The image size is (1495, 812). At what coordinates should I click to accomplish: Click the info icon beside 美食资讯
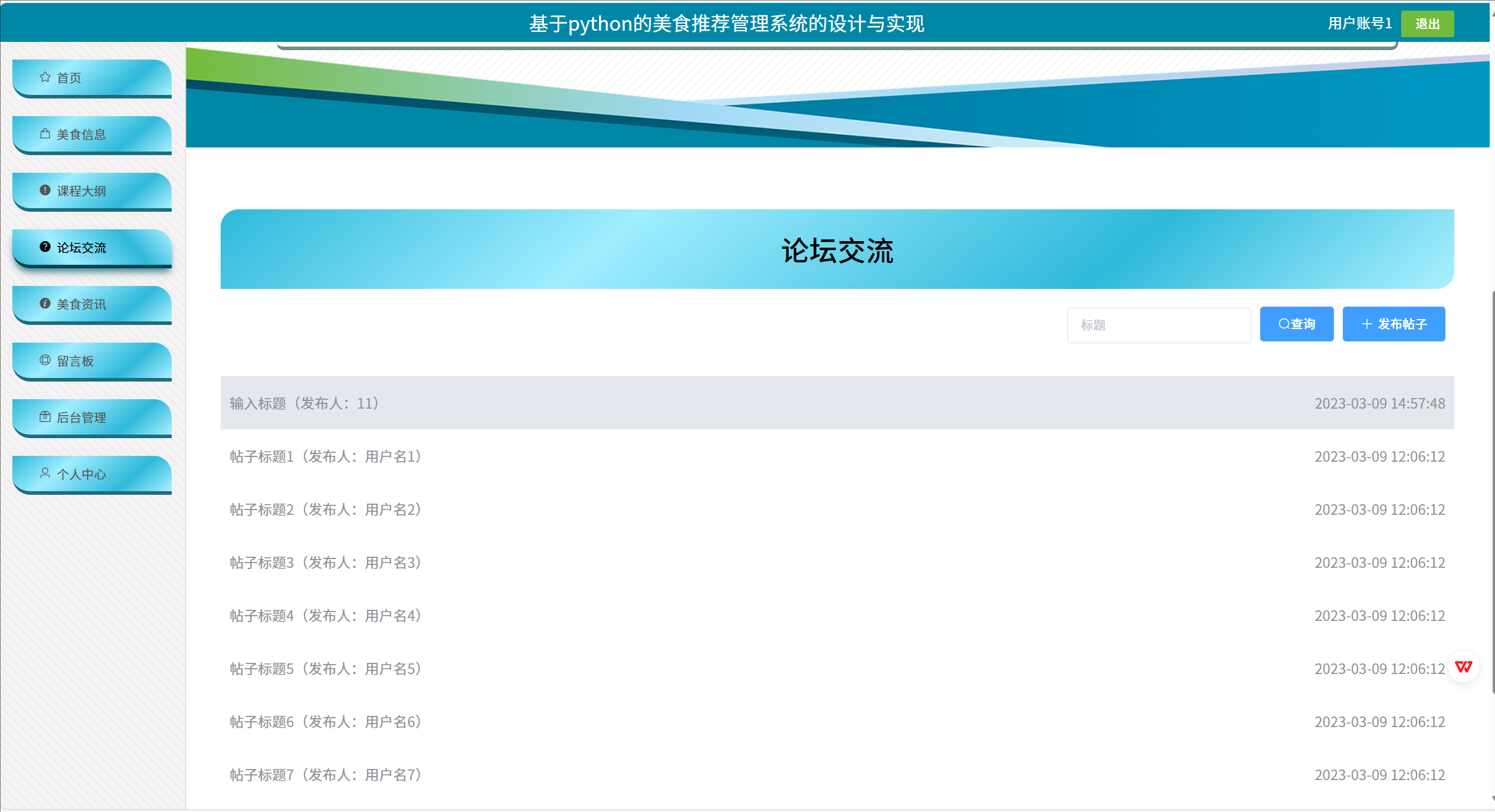tap(45, 304)
